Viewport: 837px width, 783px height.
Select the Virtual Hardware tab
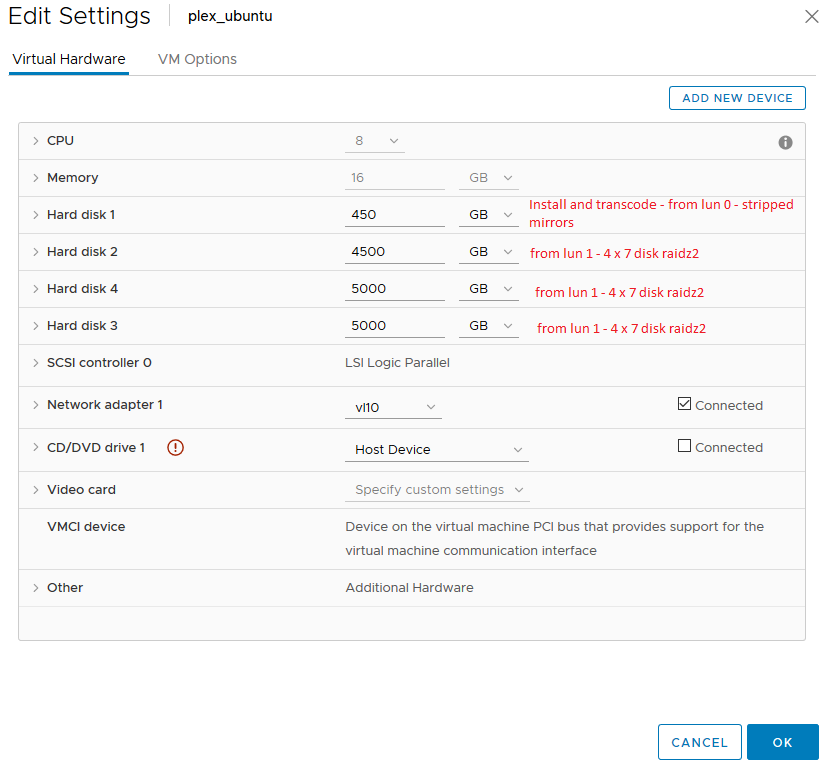(69, 59)
